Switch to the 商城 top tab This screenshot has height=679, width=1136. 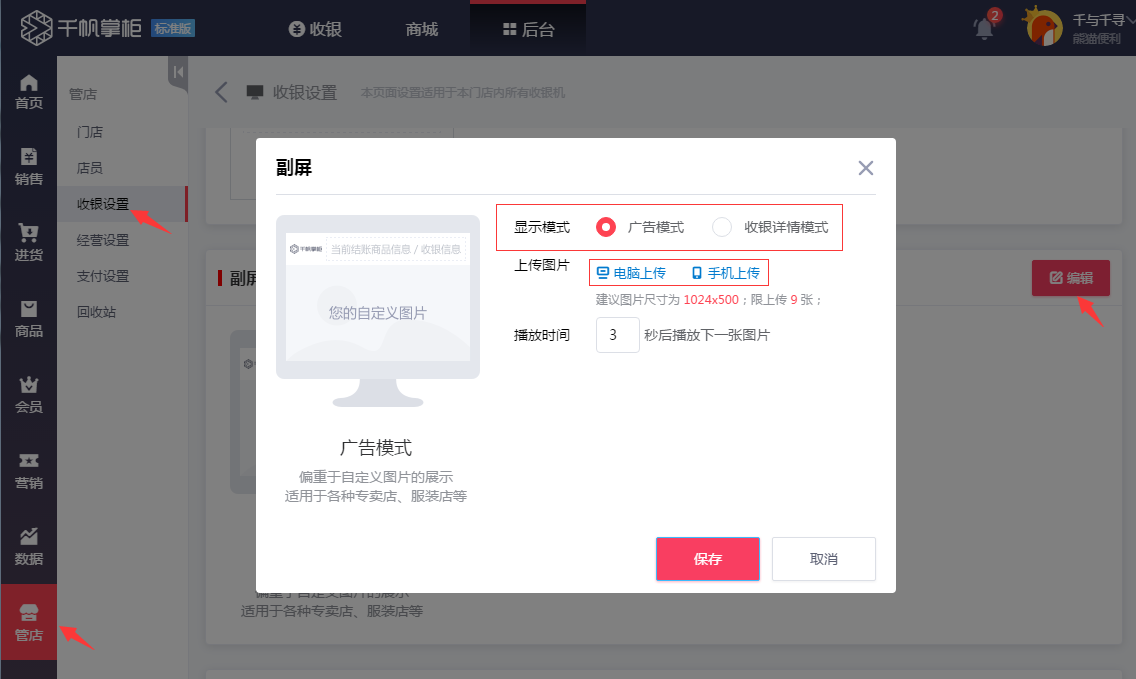420,28
